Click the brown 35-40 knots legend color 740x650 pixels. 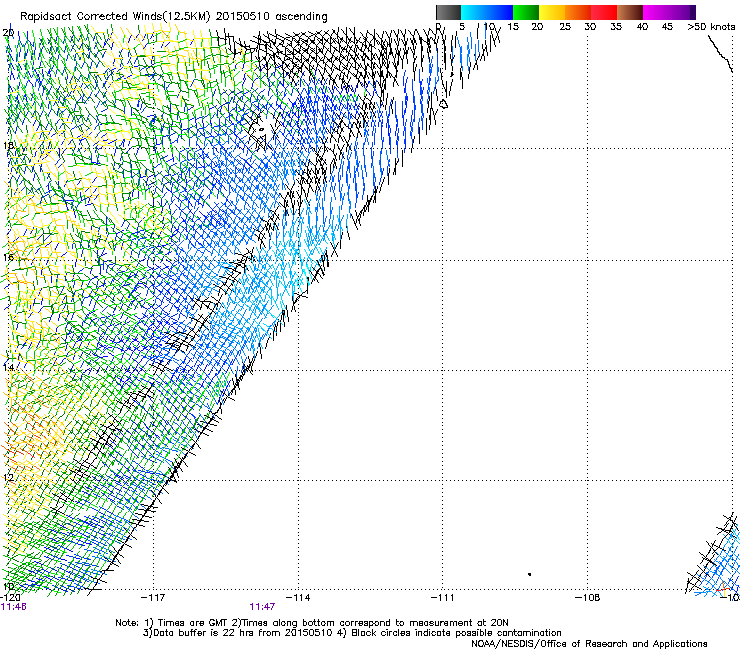click(x=630, y=12)
